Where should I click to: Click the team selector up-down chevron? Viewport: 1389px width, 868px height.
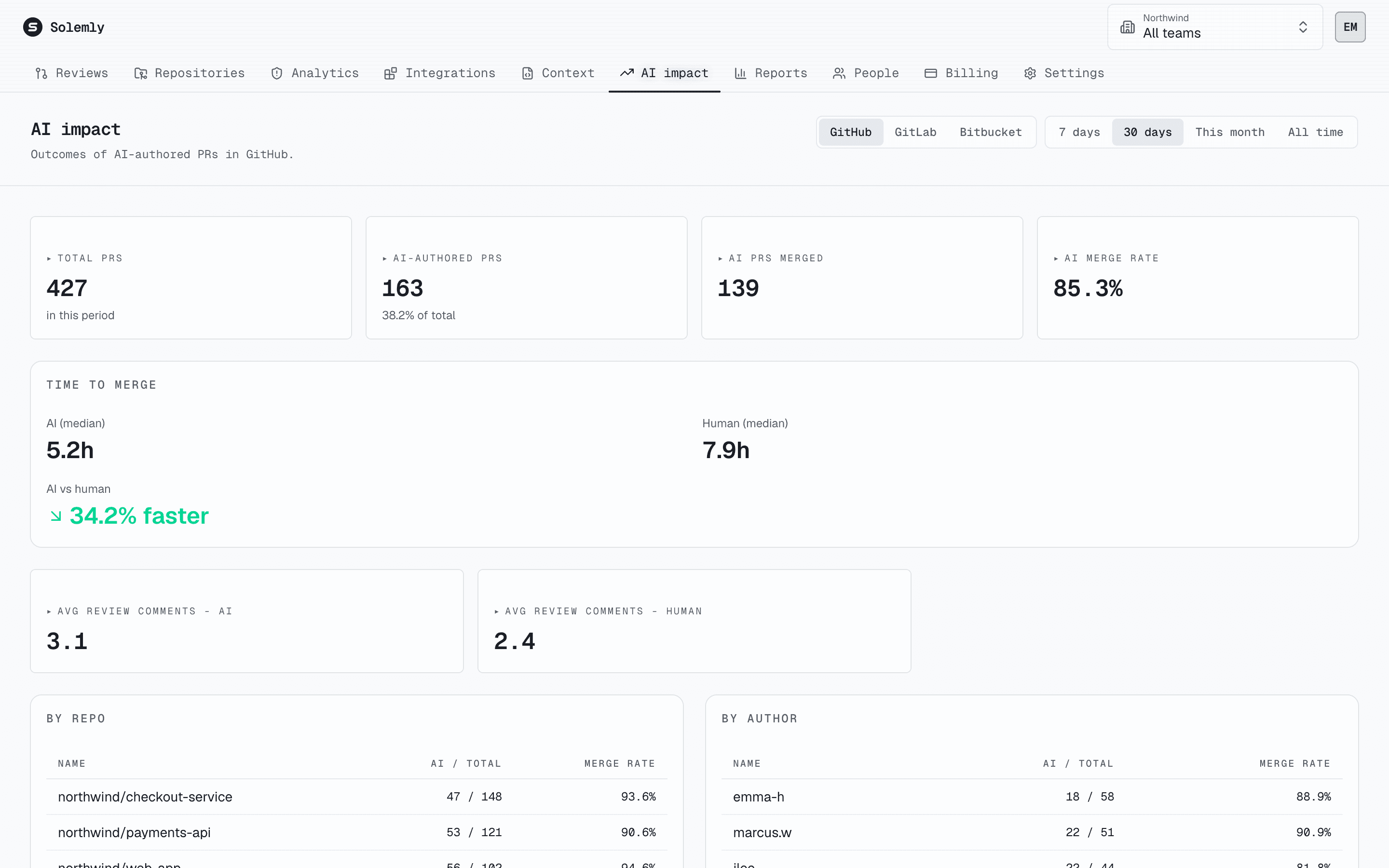click(1303, 27)
